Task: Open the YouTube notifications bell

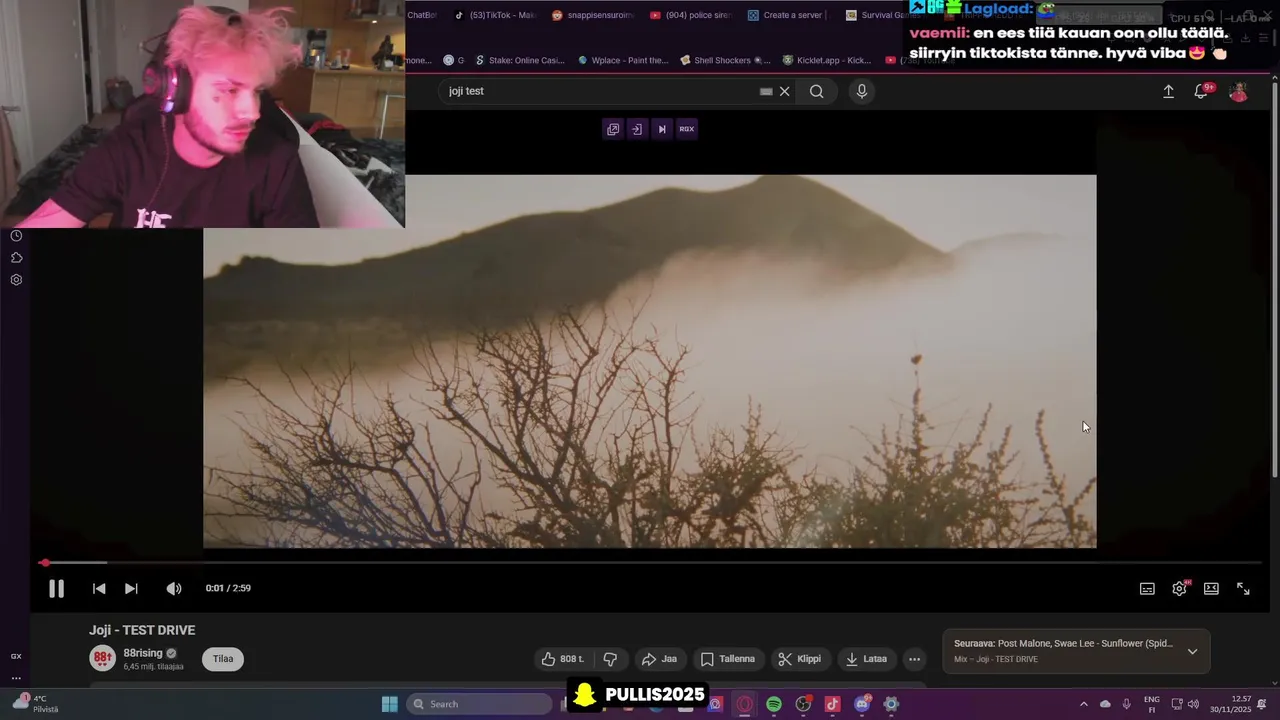Action: coord(1201,91)
